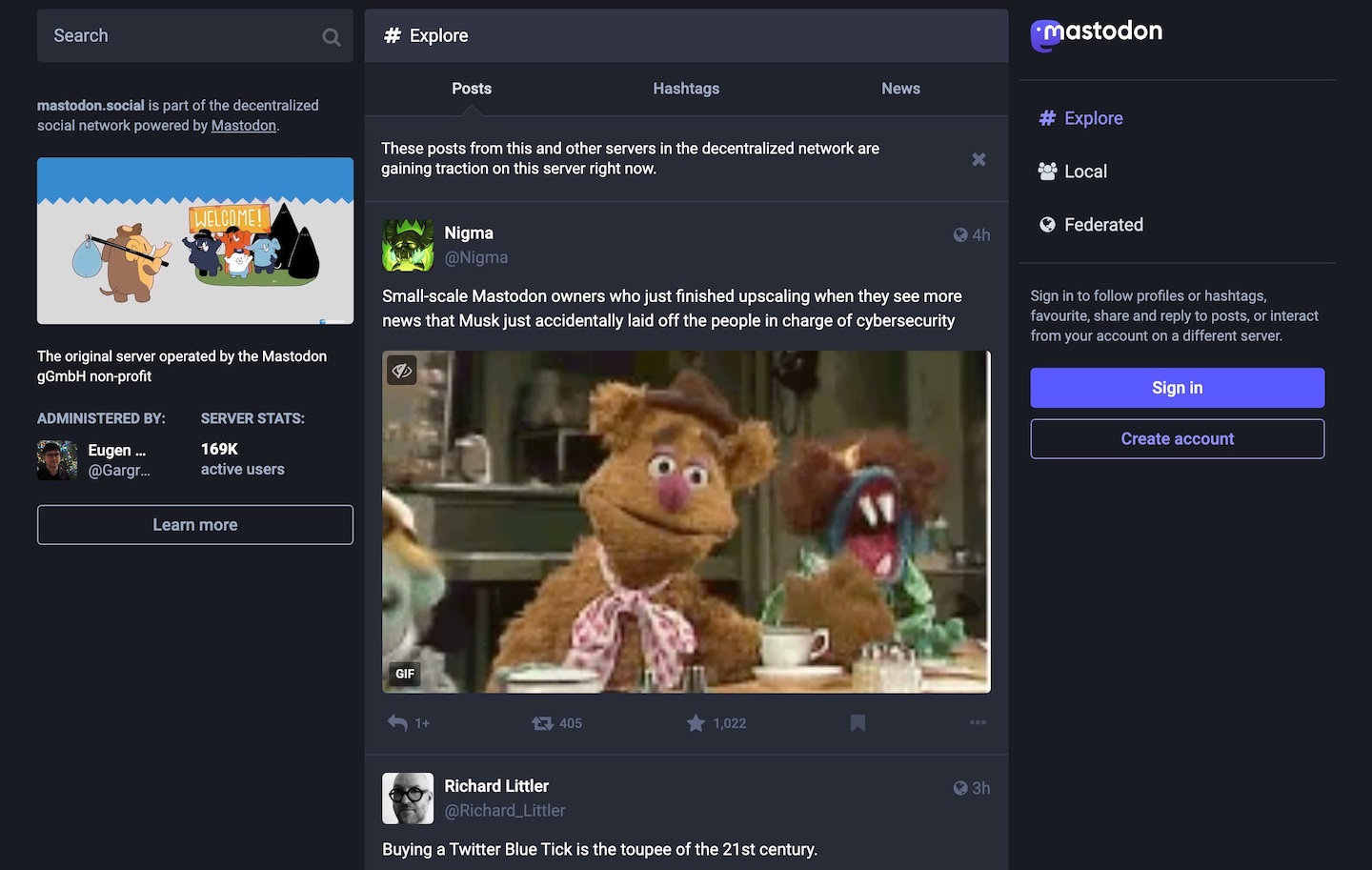Click Eugen's admin avatar
Image resolution: width=1372 pixels, height=870 pixels.
(x=57, y=460)
